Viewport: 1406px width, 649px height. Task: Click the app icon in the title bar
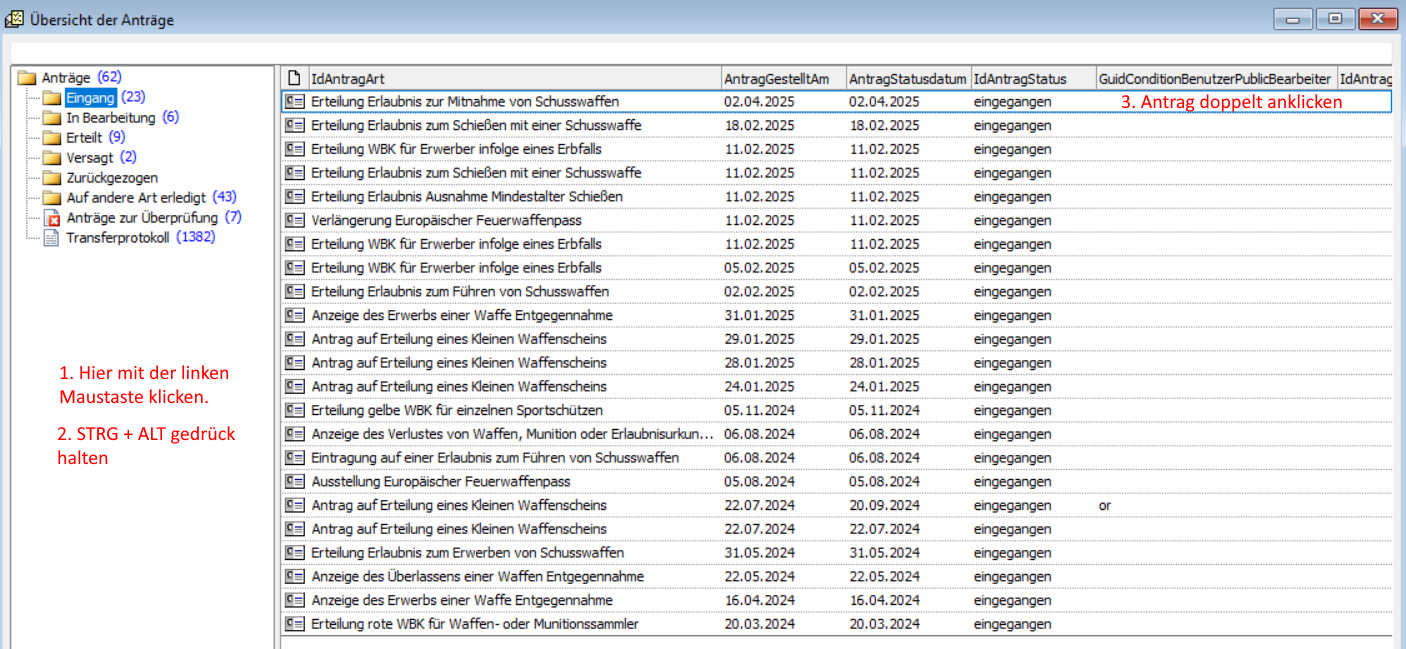tap(14, 19)
